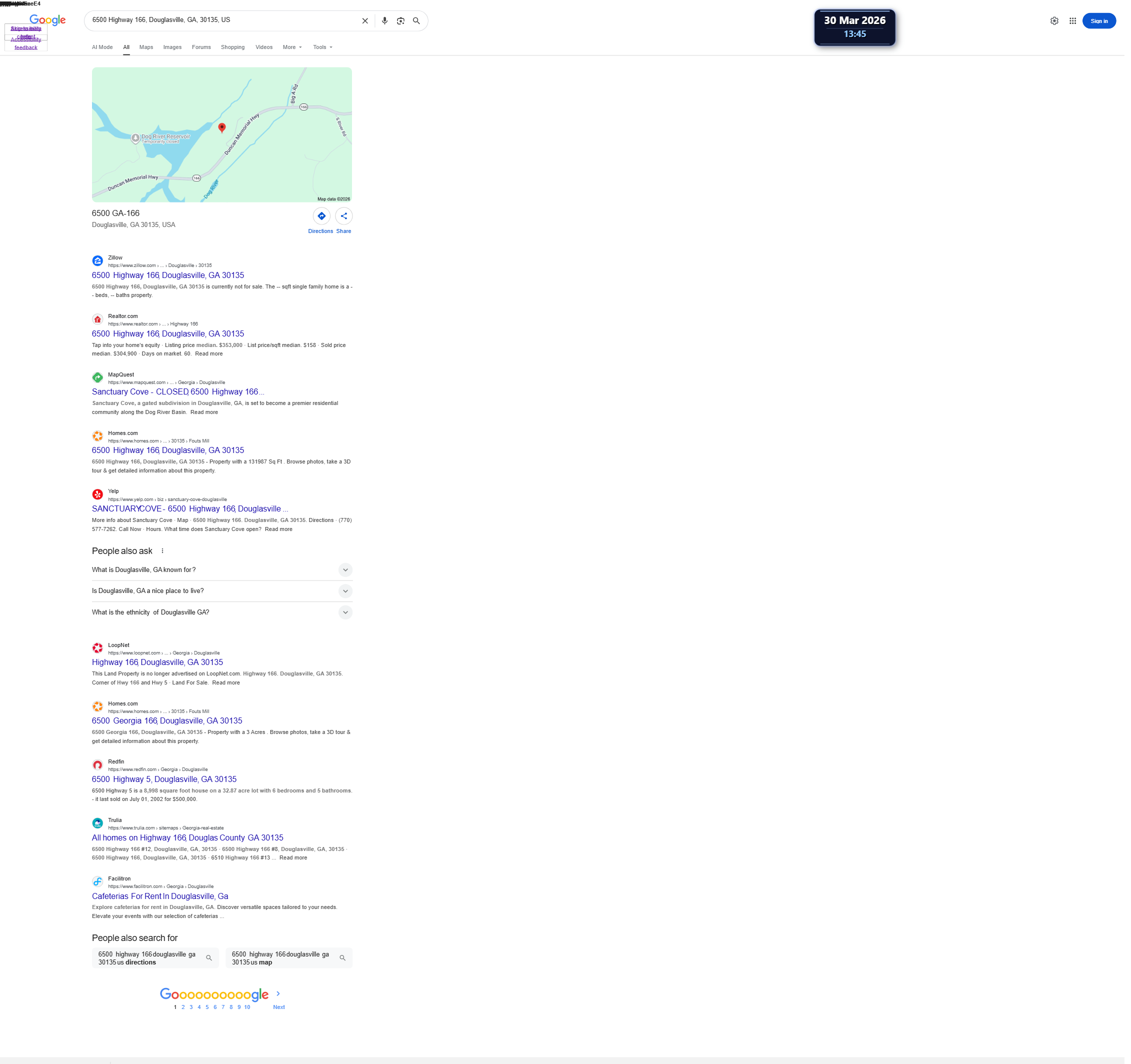Switch to the Maps tab
This screenshot has width=1131, height=1064.
click(146, 47)
